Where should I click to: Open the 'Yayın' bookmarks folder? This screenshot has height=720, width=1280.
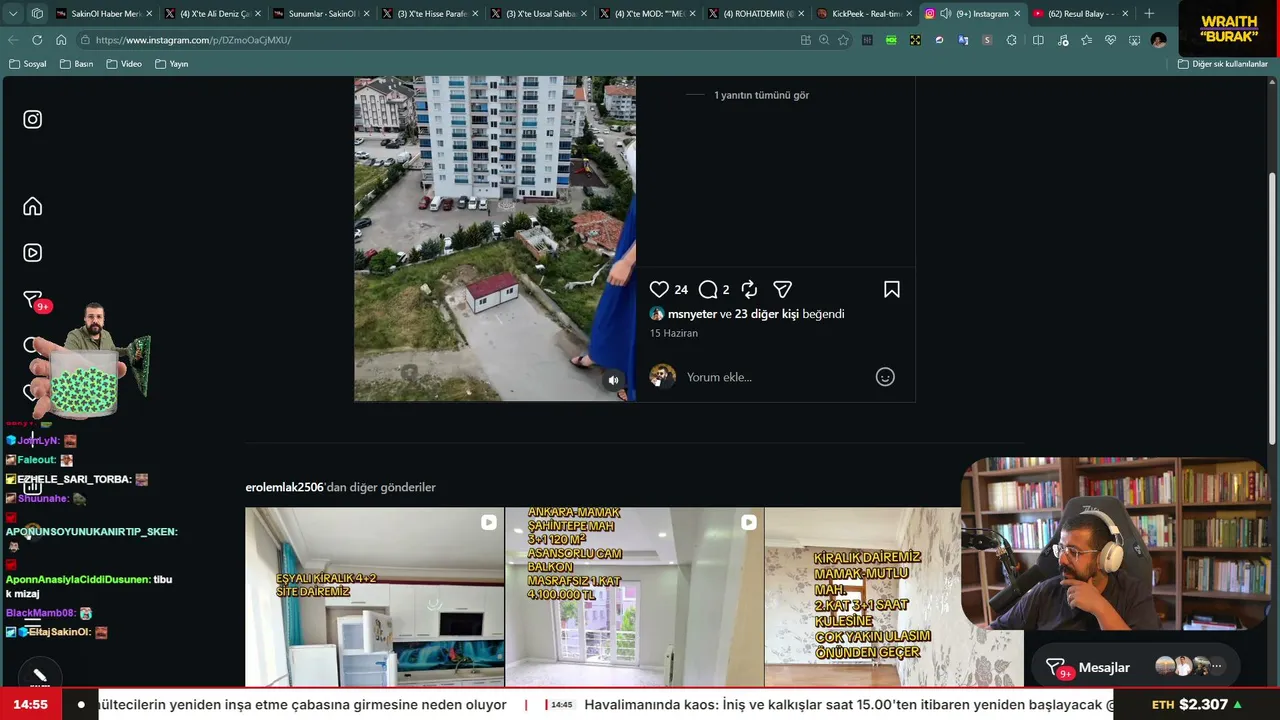pos(172,64)
